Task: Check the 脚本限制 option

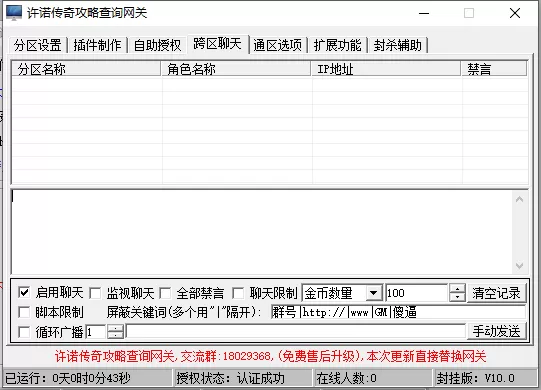Action: click(x=24, y=312)
